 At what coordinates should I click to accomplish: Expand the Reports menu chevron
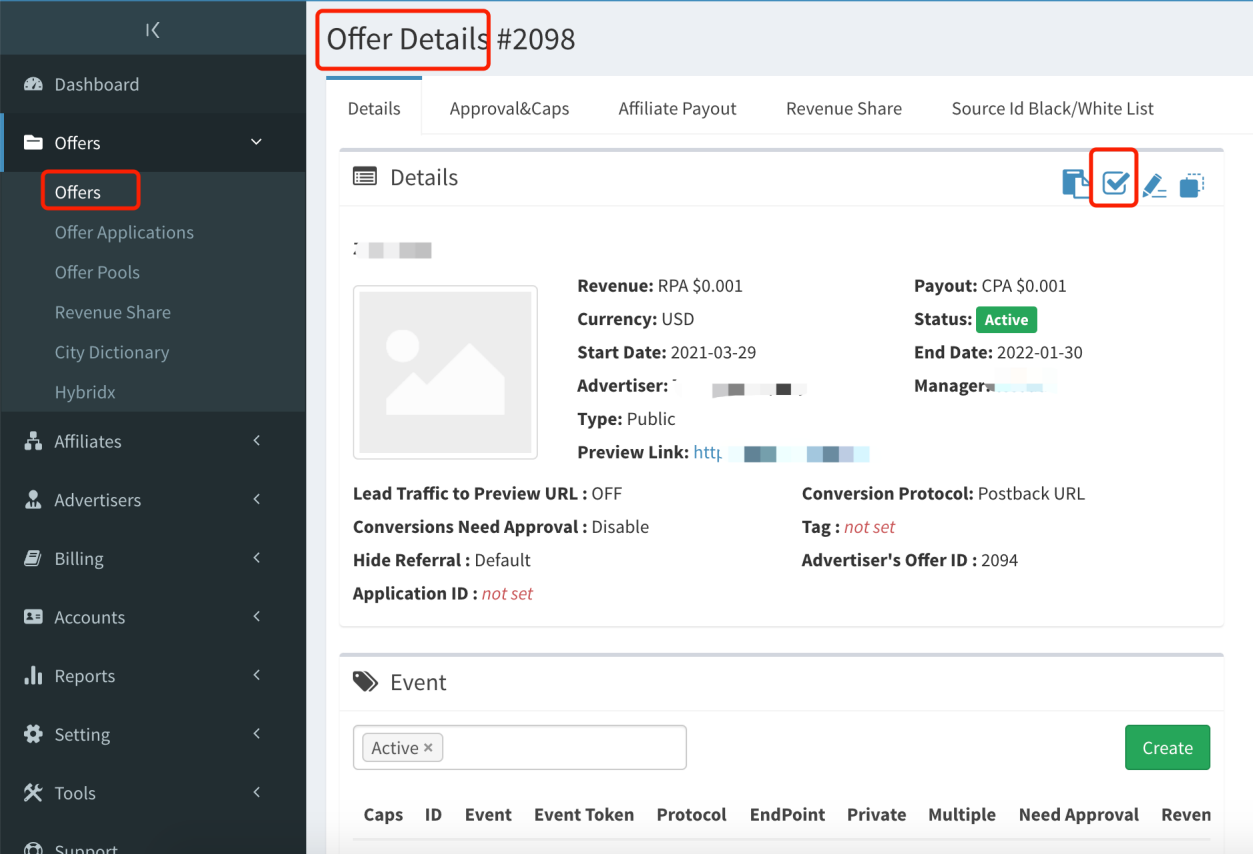point(257,675)
